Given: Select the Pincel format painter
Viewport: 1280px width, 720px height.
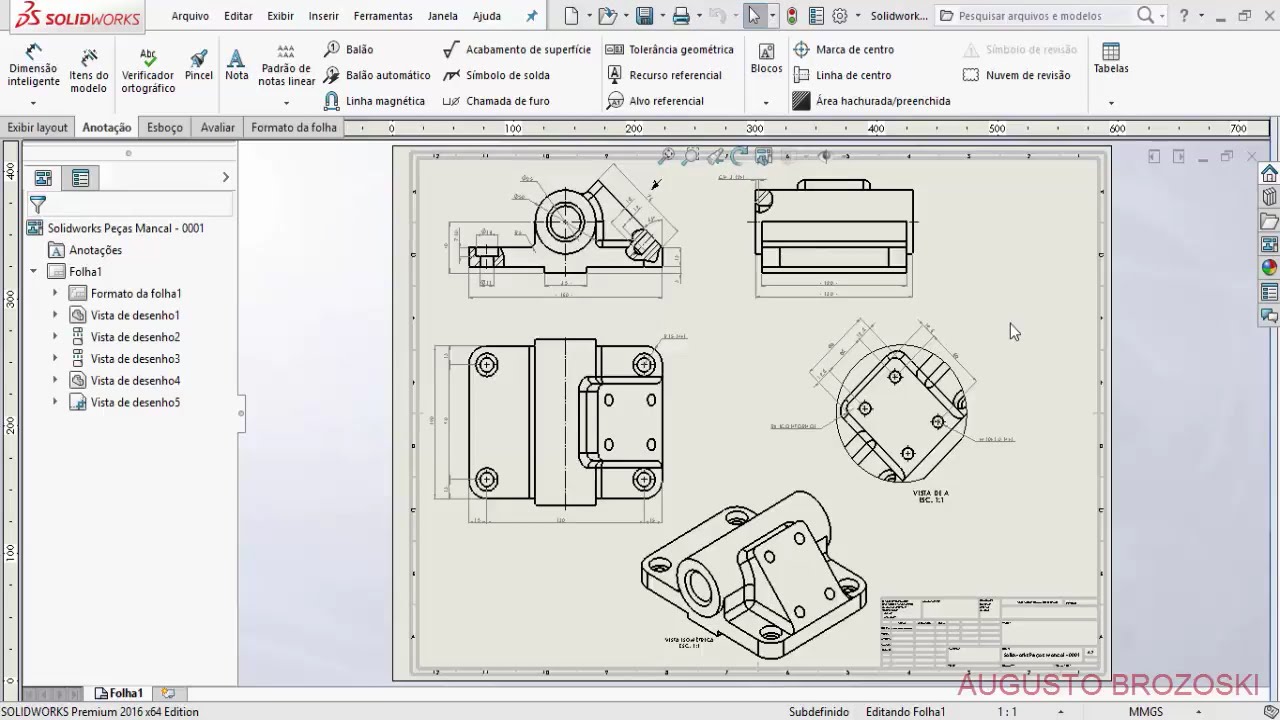Looking at the screenshot, I should pyautogui.click(x=199, y=65).
